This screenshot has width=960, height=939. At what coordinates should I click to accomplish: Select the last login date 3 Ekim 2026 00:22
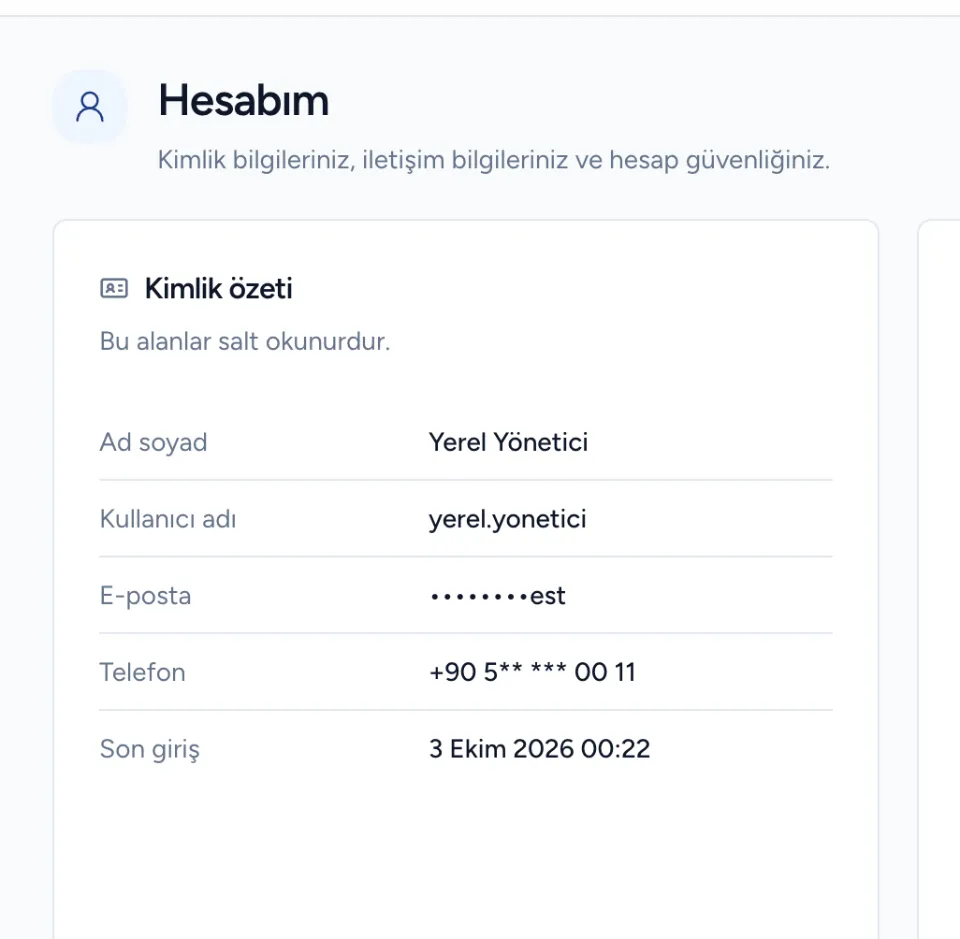point(539,749)
